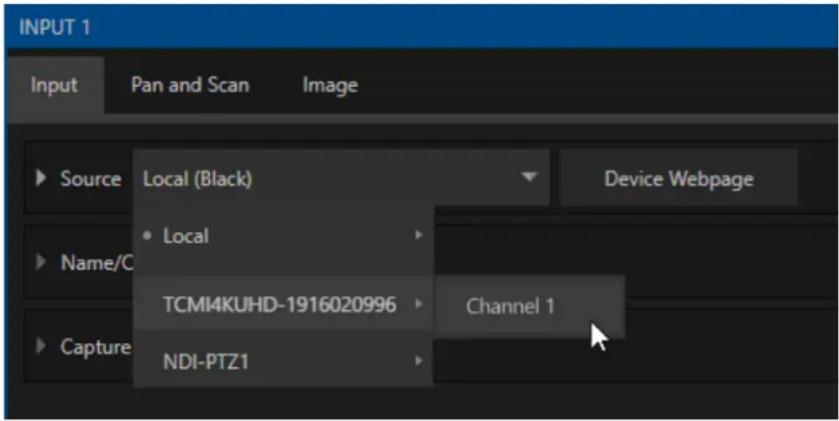The height and width of the screenshot is (421, 839).
Task: Select the Local menu entry
Action: click(283, 235)
